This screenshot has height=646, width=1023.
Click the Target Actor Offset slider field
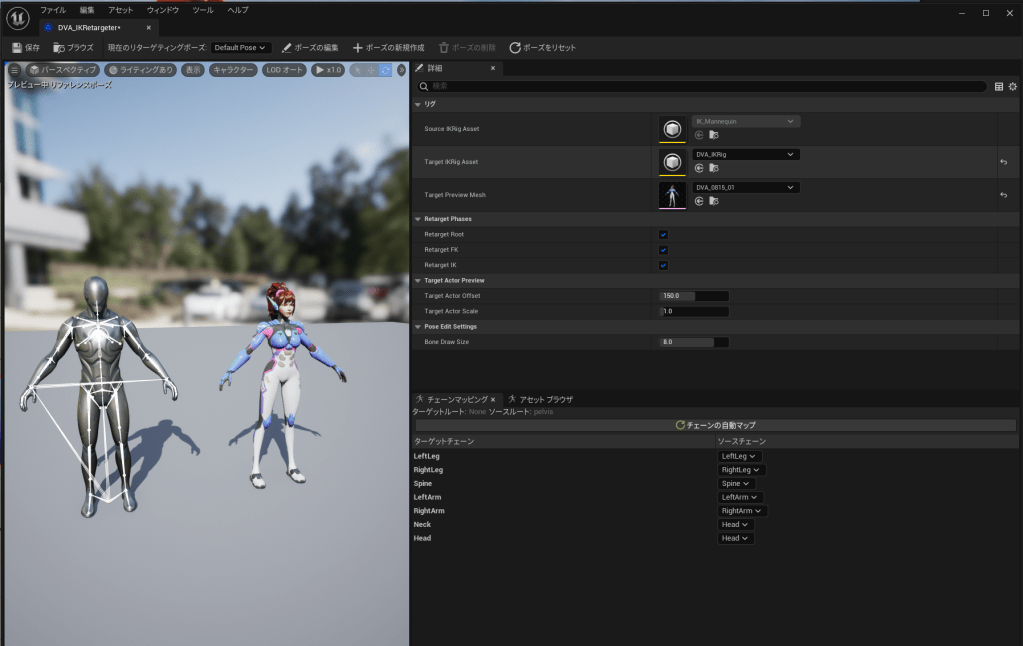694,296
